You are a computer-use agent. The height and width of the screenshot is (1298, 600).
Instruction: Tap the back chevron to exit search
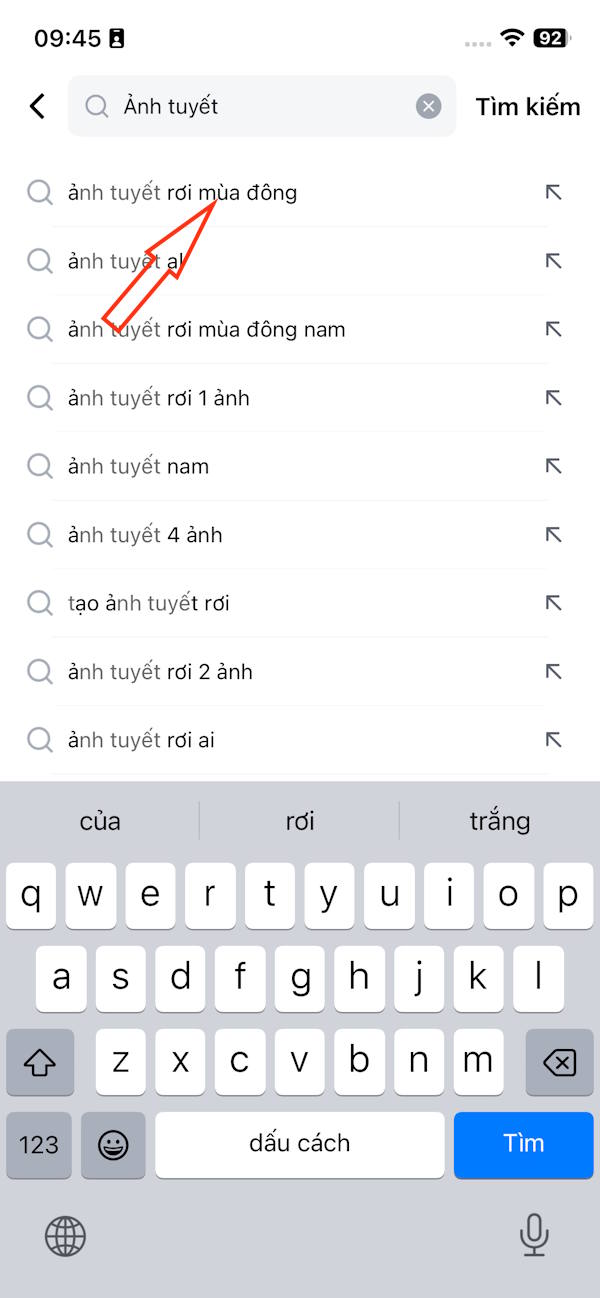click(x=37, y=105)
